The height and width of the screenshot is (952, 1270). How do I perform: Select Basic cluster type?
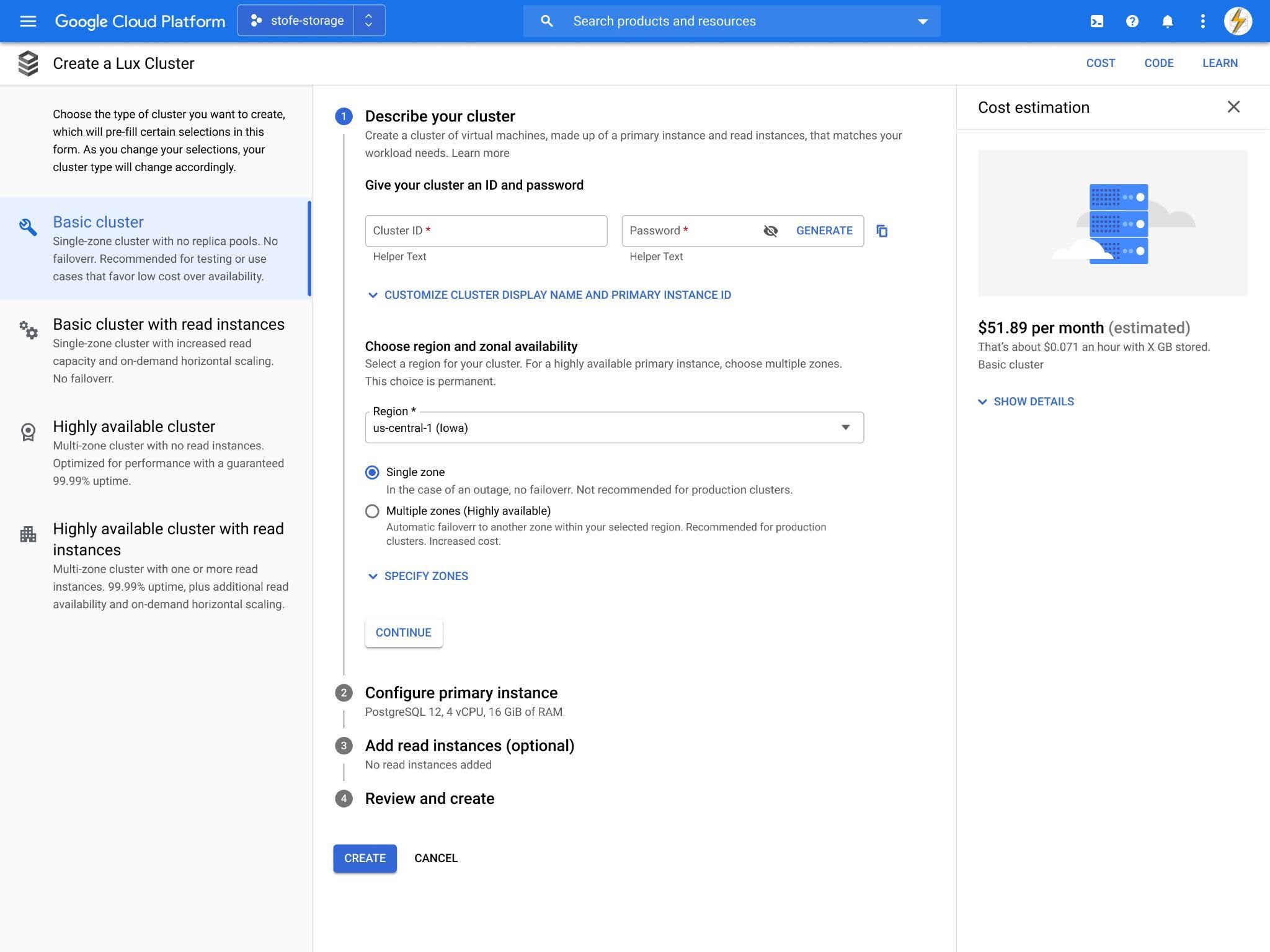(x=155, y=249)
